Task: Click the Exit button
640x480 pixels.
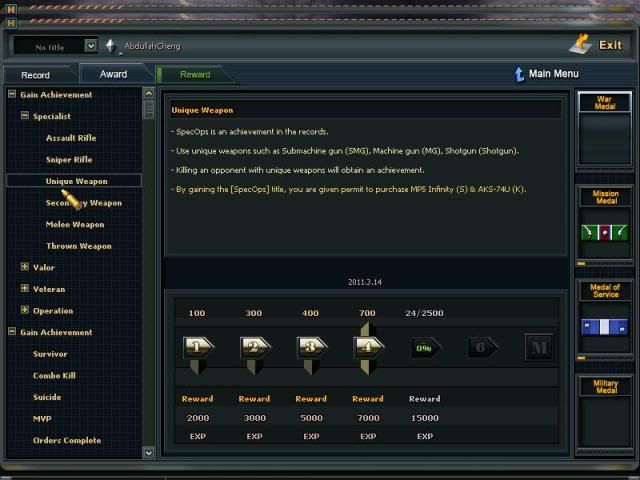Action: click(x=597, y=45)
